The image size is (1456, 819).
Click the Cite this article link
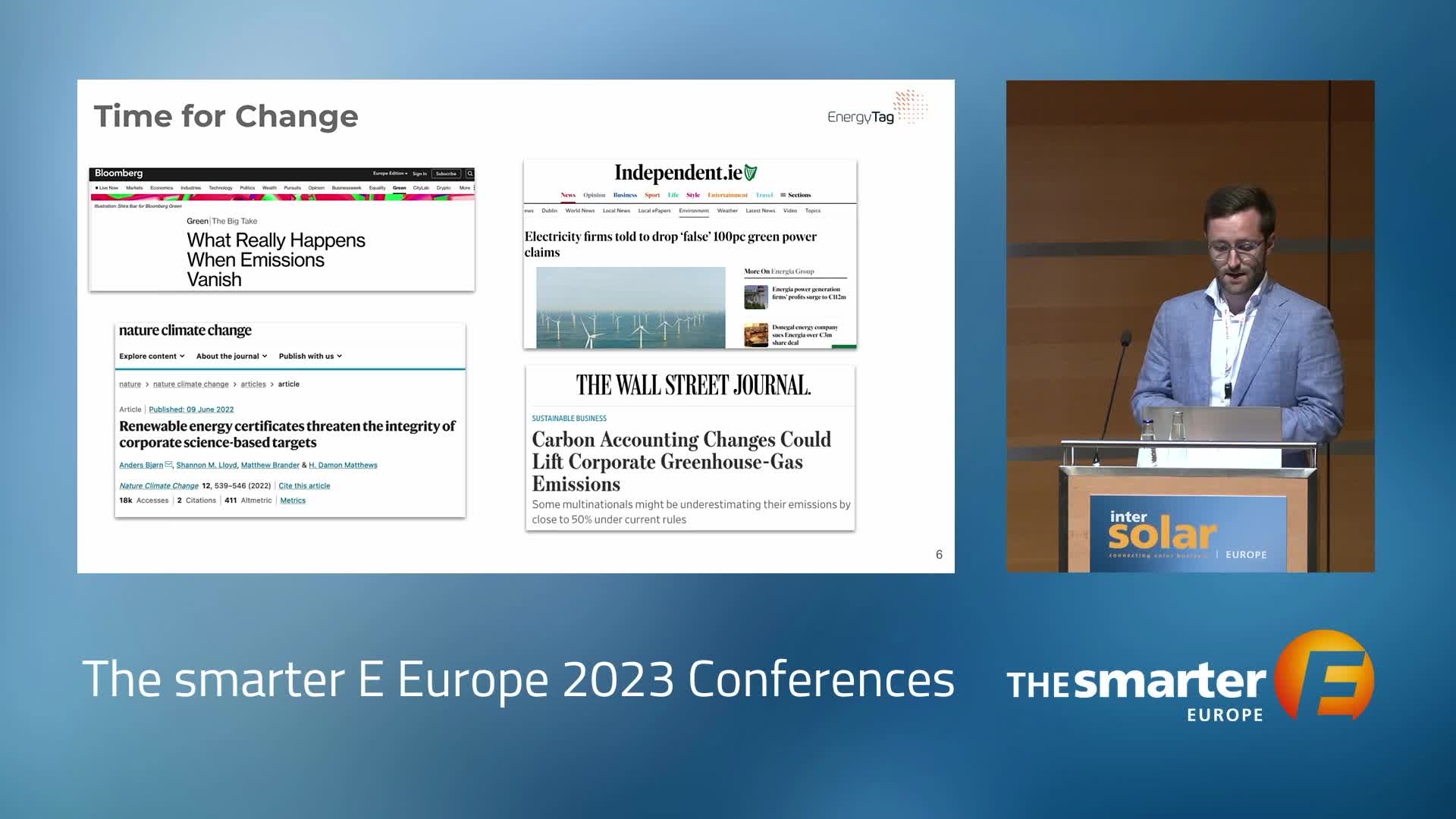click(x=304, y=485)
